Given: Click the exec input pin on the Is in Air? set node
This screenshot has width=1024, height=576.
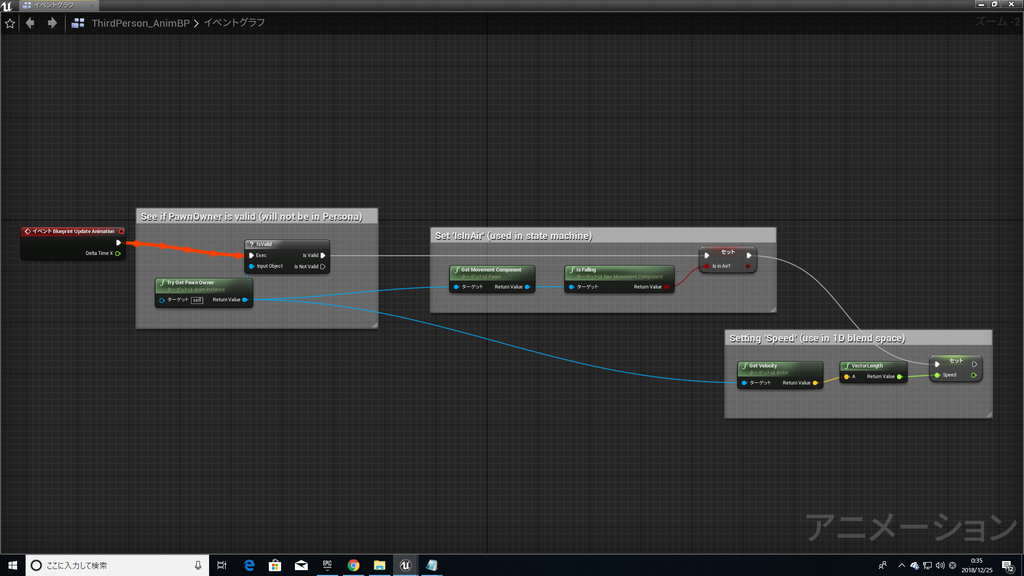Looking at the screenshot, I should [x=707, y=255].
